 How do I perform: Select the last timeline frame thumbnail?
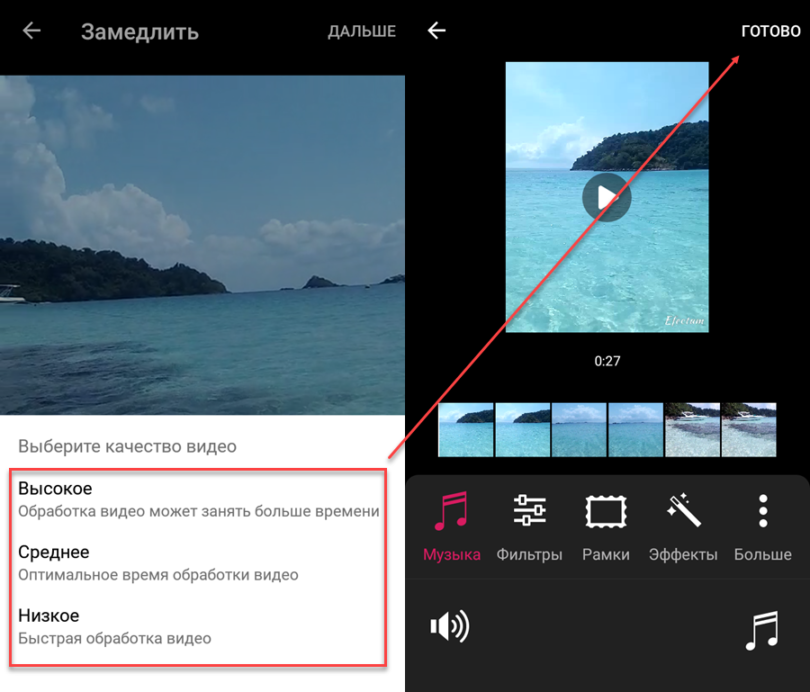pyautogui.click(x=750, y=430)
